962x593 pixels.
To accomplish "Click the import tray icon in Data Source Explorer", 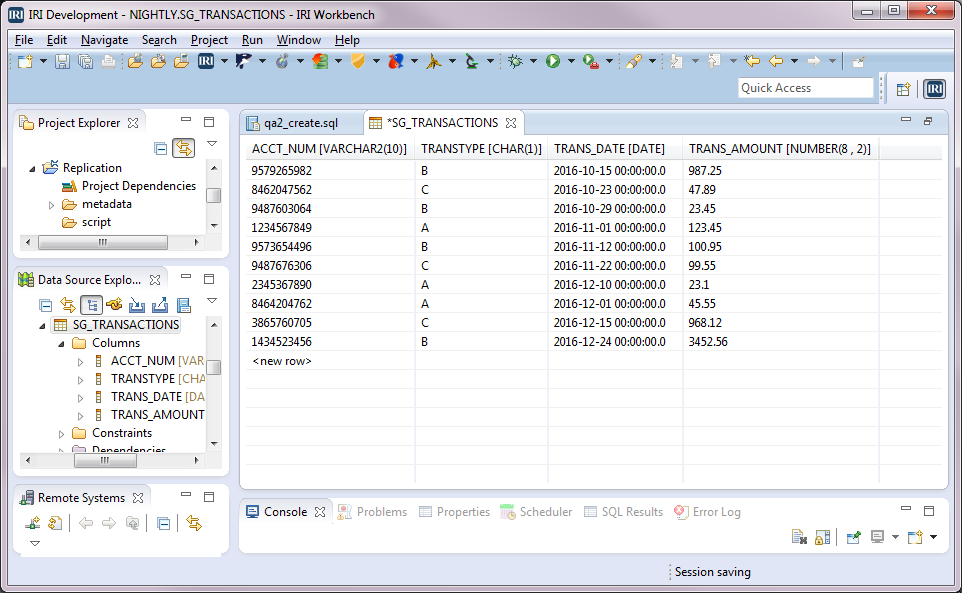I will pyautogui.click(x=137, y=305).
